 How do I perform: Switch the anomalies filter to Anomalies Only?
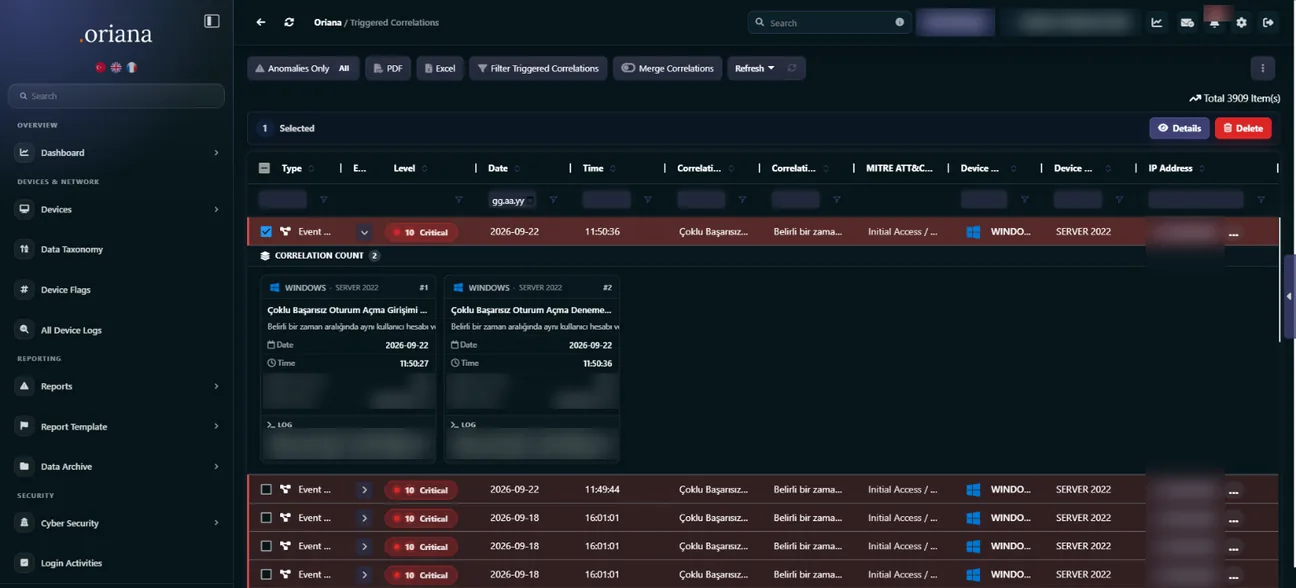tap(292, 68)
